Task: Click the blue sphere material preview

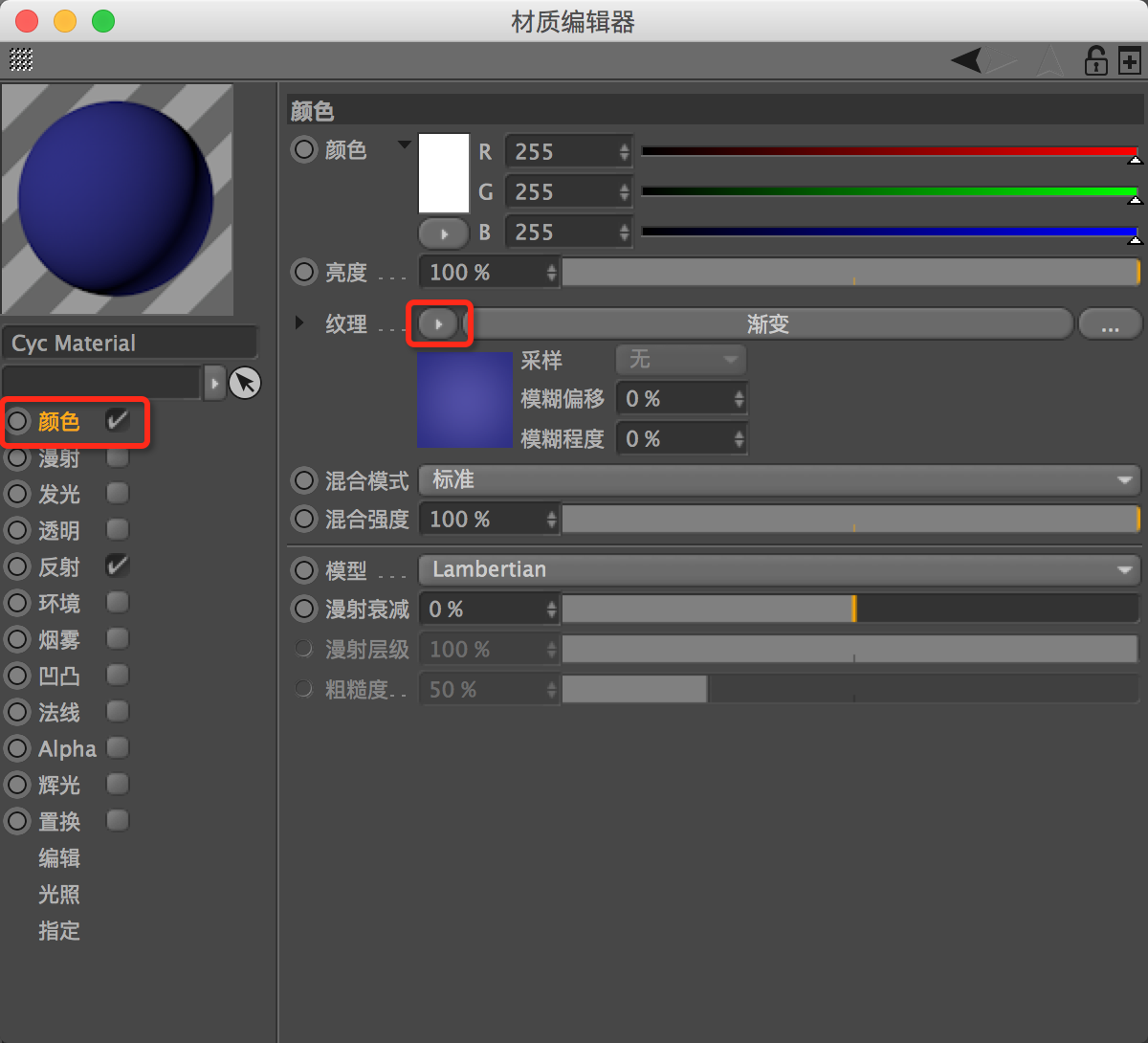Action: tap(117, 199)
